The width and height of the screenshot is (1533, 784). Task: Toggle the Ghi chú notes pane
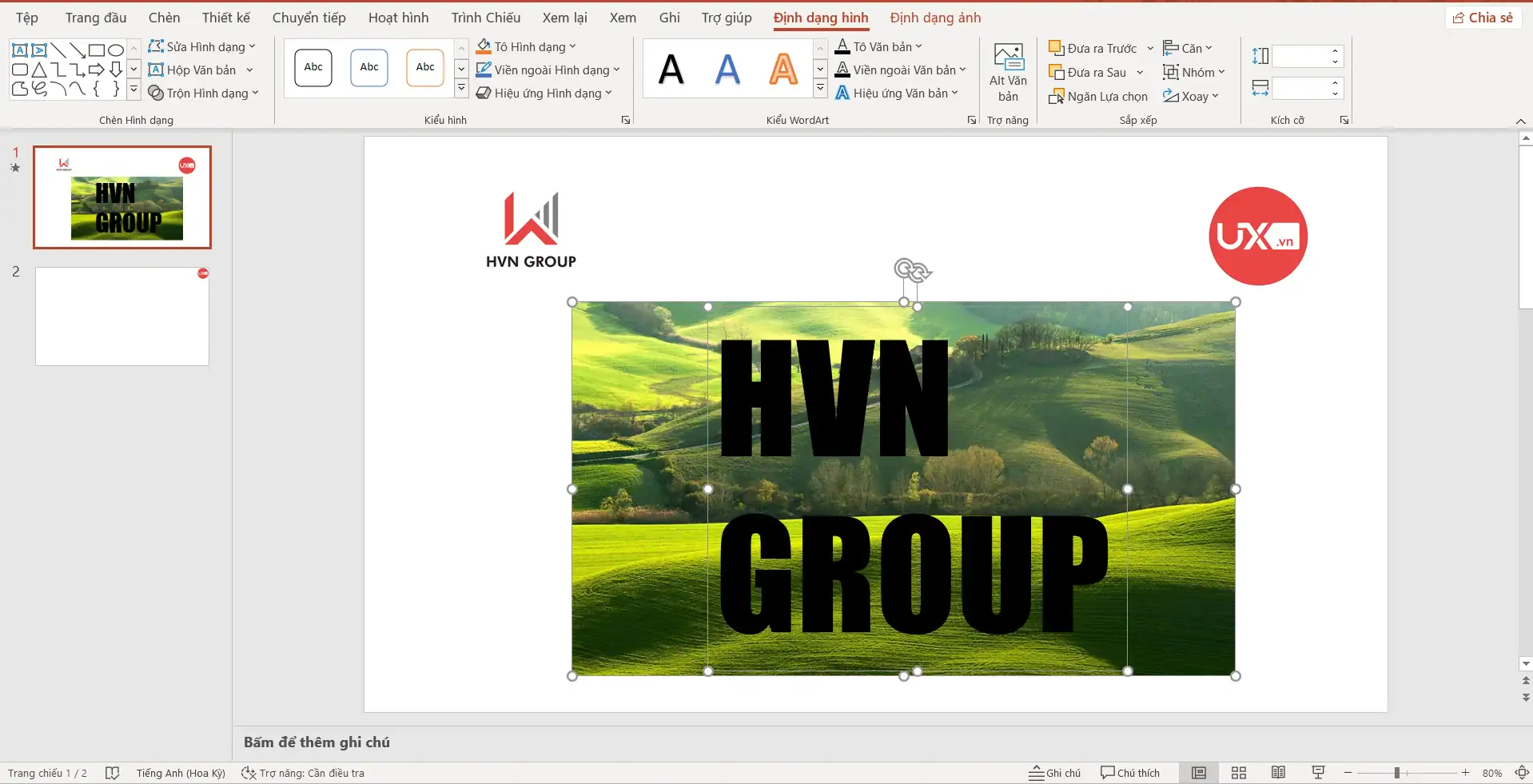click(1054, 773)
